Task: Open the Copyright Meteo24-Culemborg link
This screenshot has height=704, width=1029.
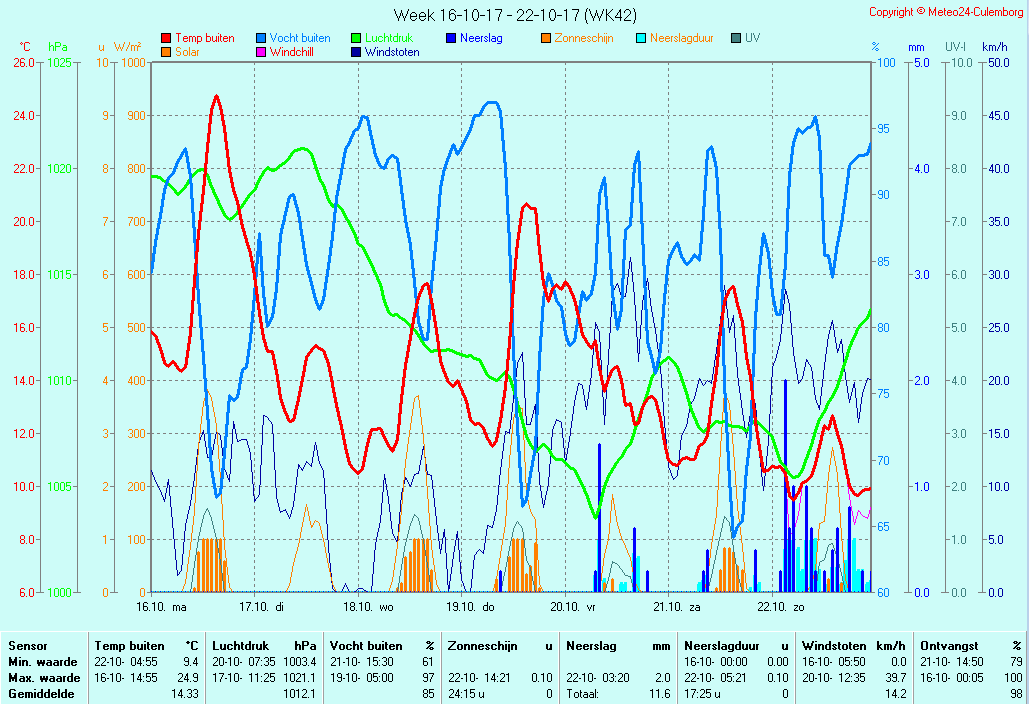Action: [x=945, y=12]
